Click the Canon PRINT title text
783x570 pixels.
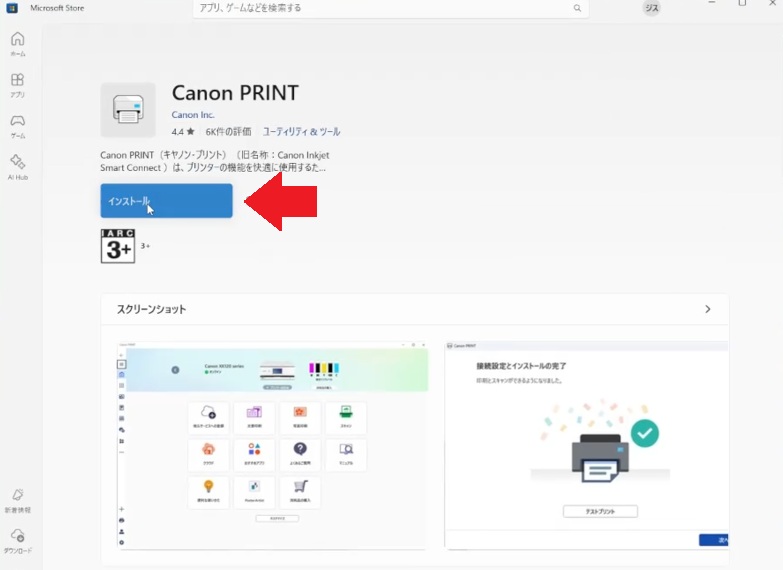click(235, 93)
